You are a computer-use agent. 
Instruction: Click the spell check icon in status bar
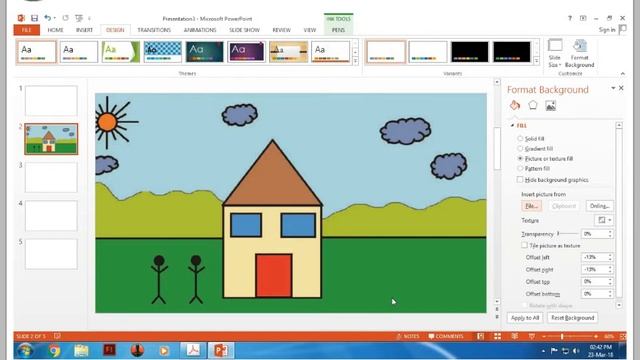pyautogui.click(x=57, y=336)
